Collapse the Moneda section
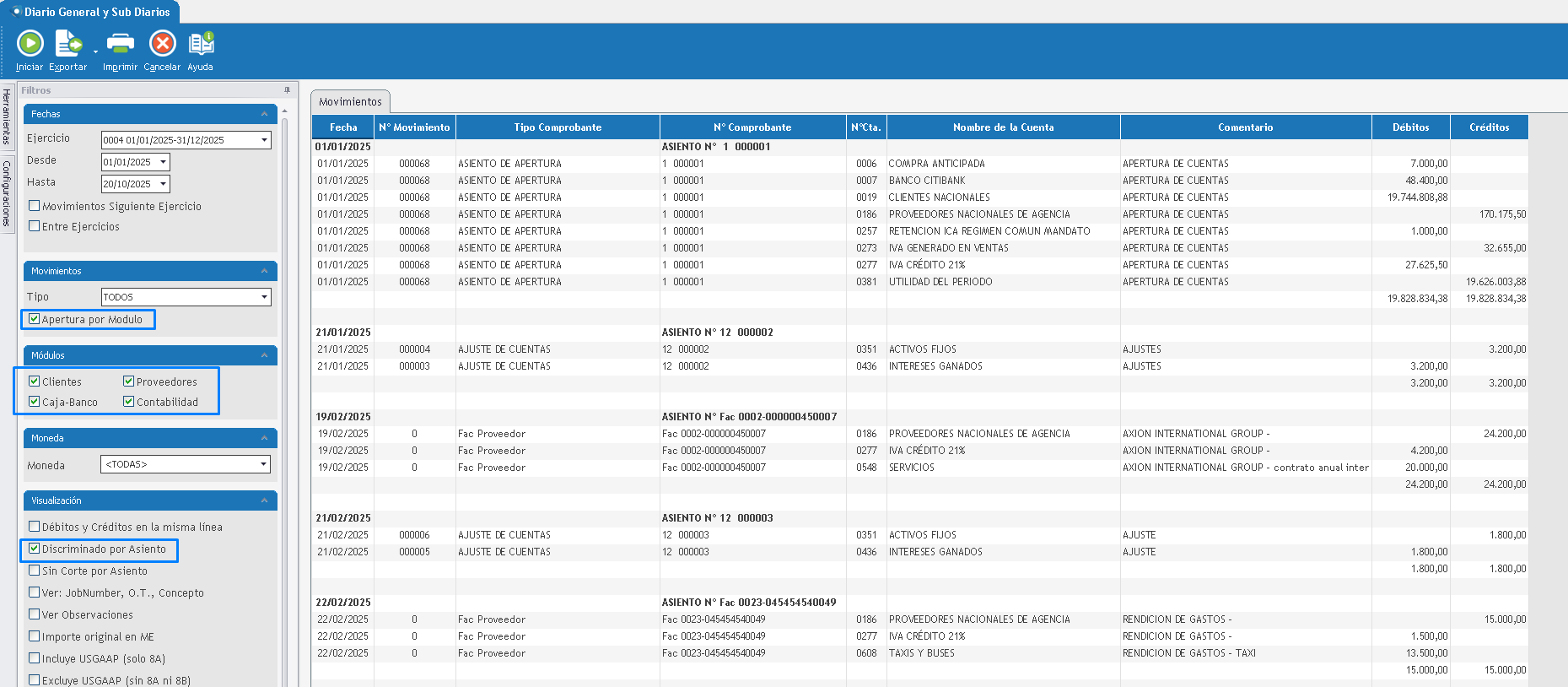The width and height of the screenshot is (1568, 687). click(264, 438)
